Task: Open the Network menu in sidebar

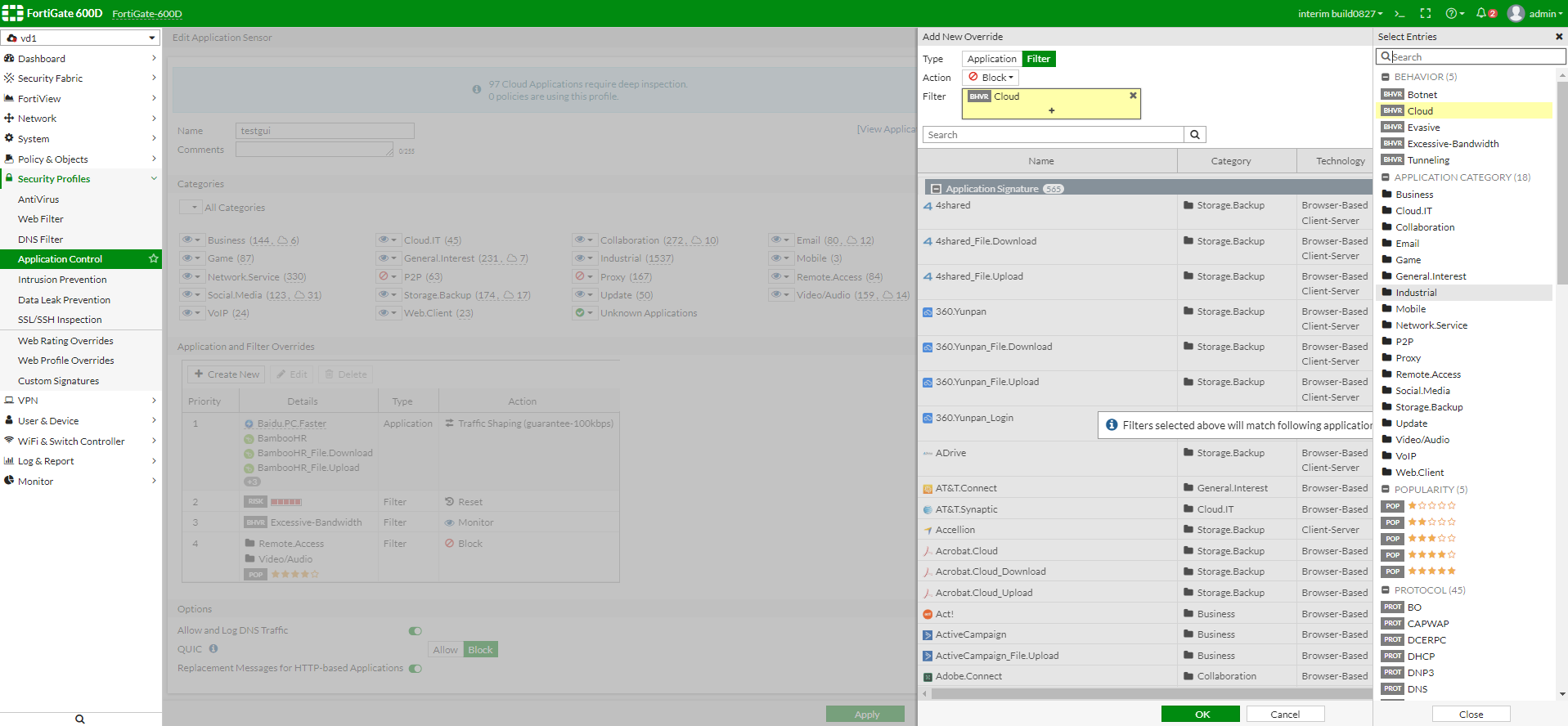Action: (80, 119)
